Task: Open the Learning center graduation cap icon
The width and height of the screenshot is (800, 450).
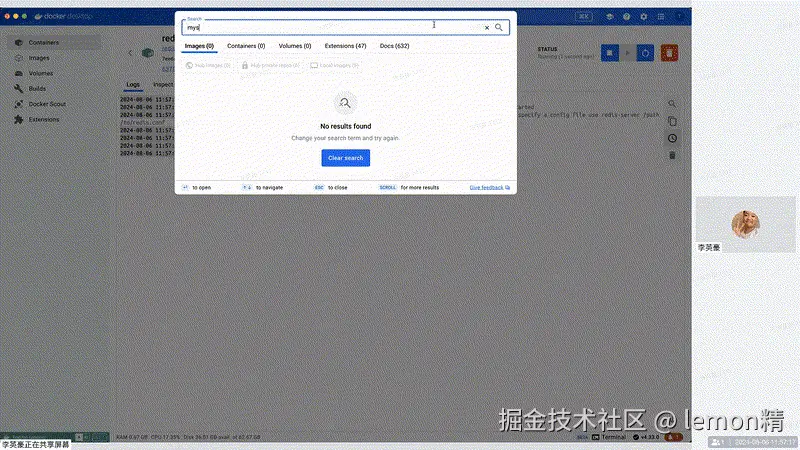Action: click(610, 16)
